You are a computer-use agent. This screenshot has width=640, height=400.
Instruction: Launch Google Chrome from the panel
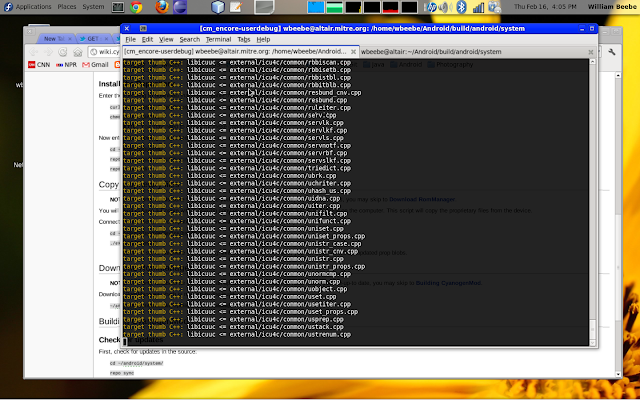pos(136,7)
